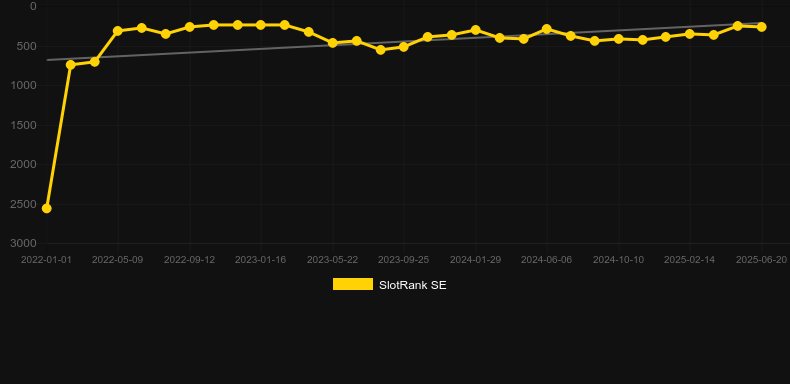Select the data point for 2023-09-25
790x384 pixels.
[404, 46]
